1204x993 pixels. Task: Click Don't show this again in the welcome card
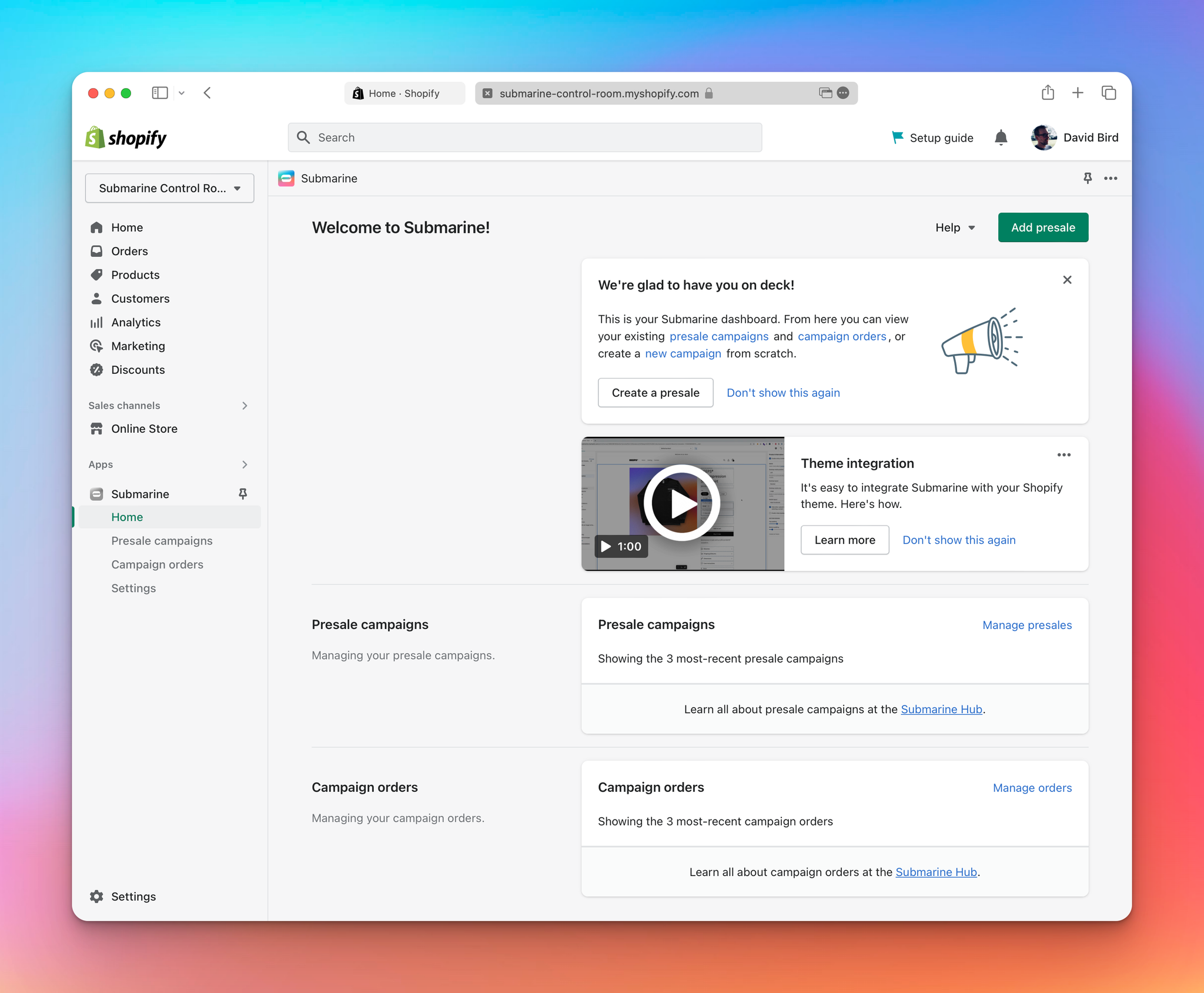[783, 393]
